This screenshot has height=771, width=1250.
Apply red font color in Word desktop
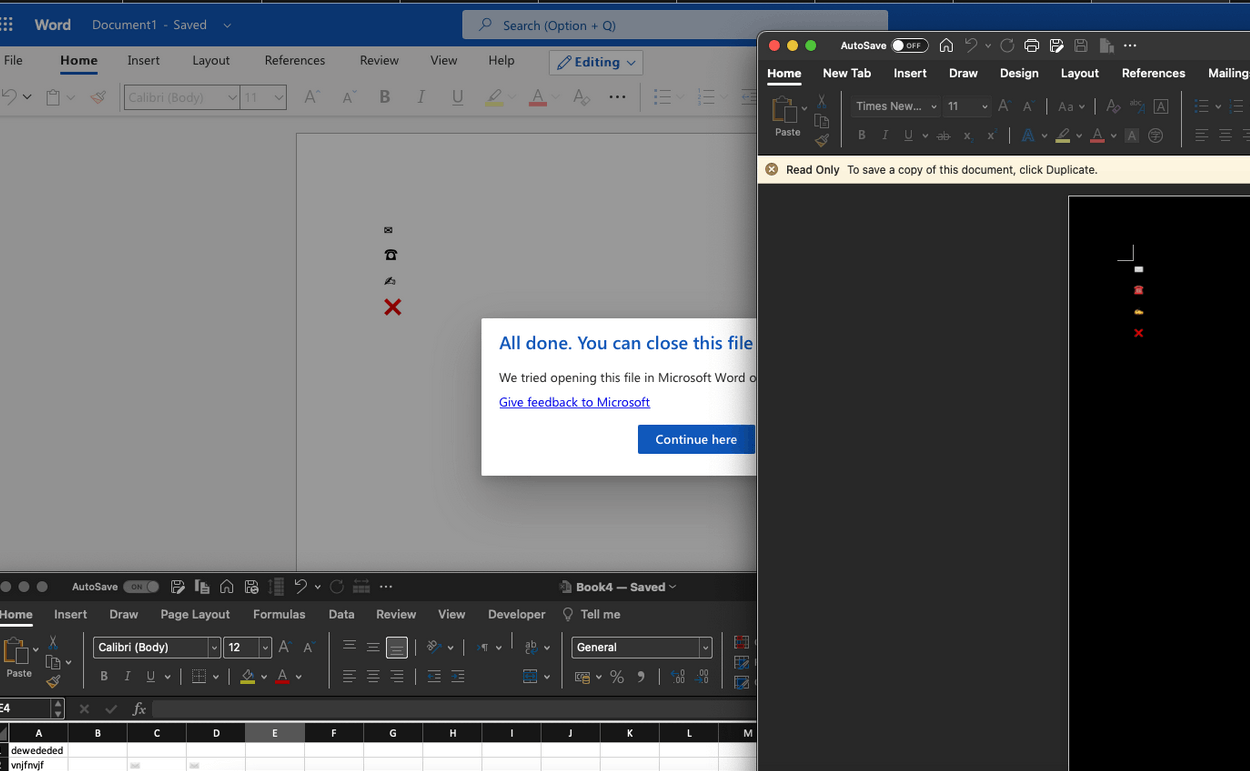pyautogui.click(x=1097, y=135)
